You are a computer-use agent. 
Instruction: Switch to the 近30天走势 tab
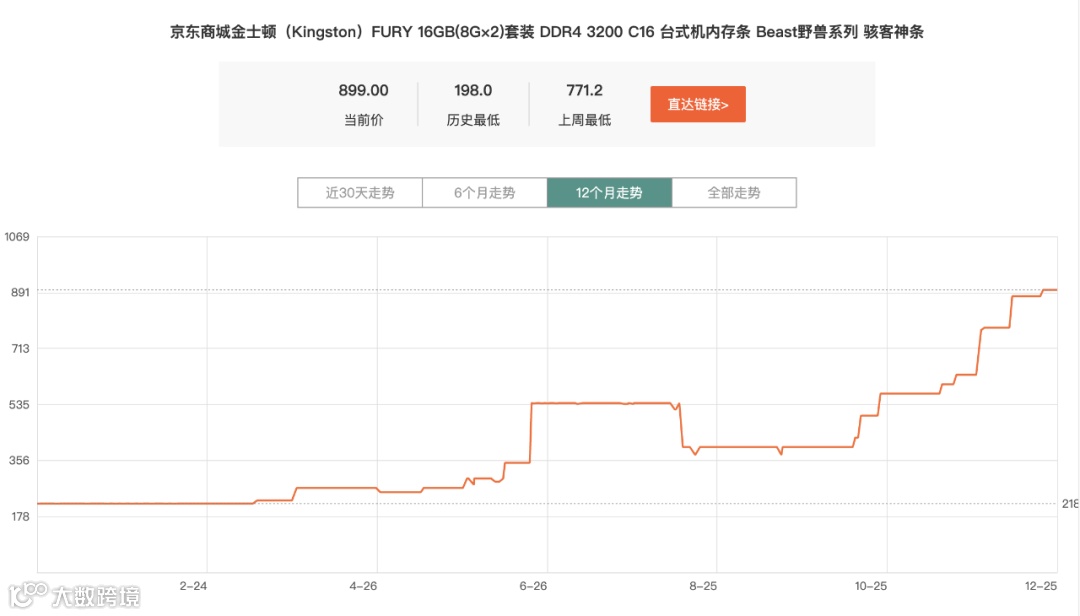point(360,193)
